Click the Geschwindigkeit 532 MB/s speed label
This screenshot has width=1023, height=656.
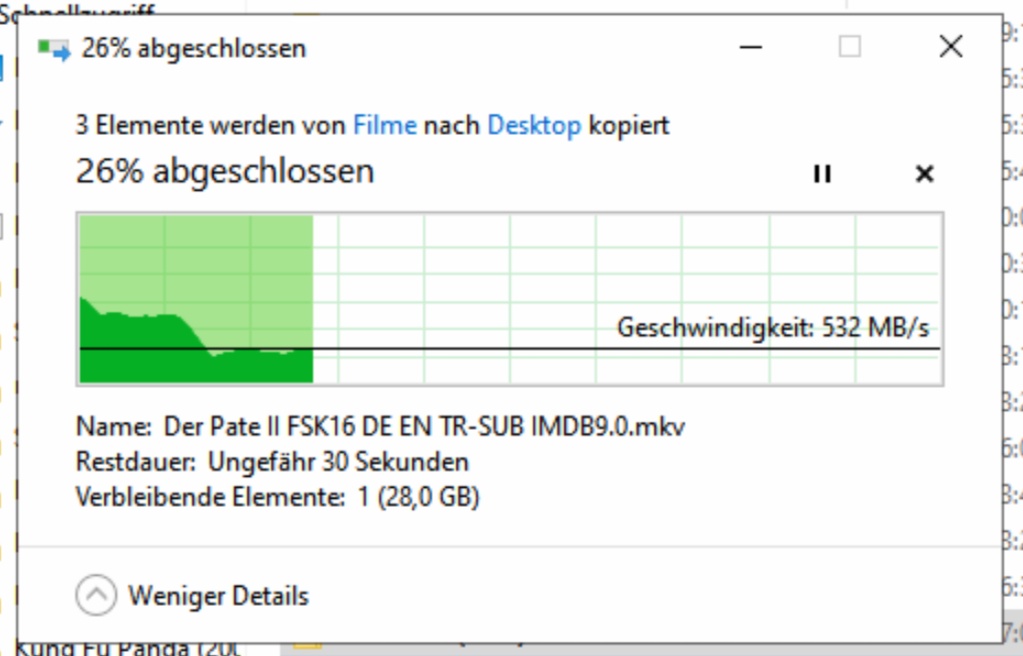pyautogui.click(x=773, y=327)
